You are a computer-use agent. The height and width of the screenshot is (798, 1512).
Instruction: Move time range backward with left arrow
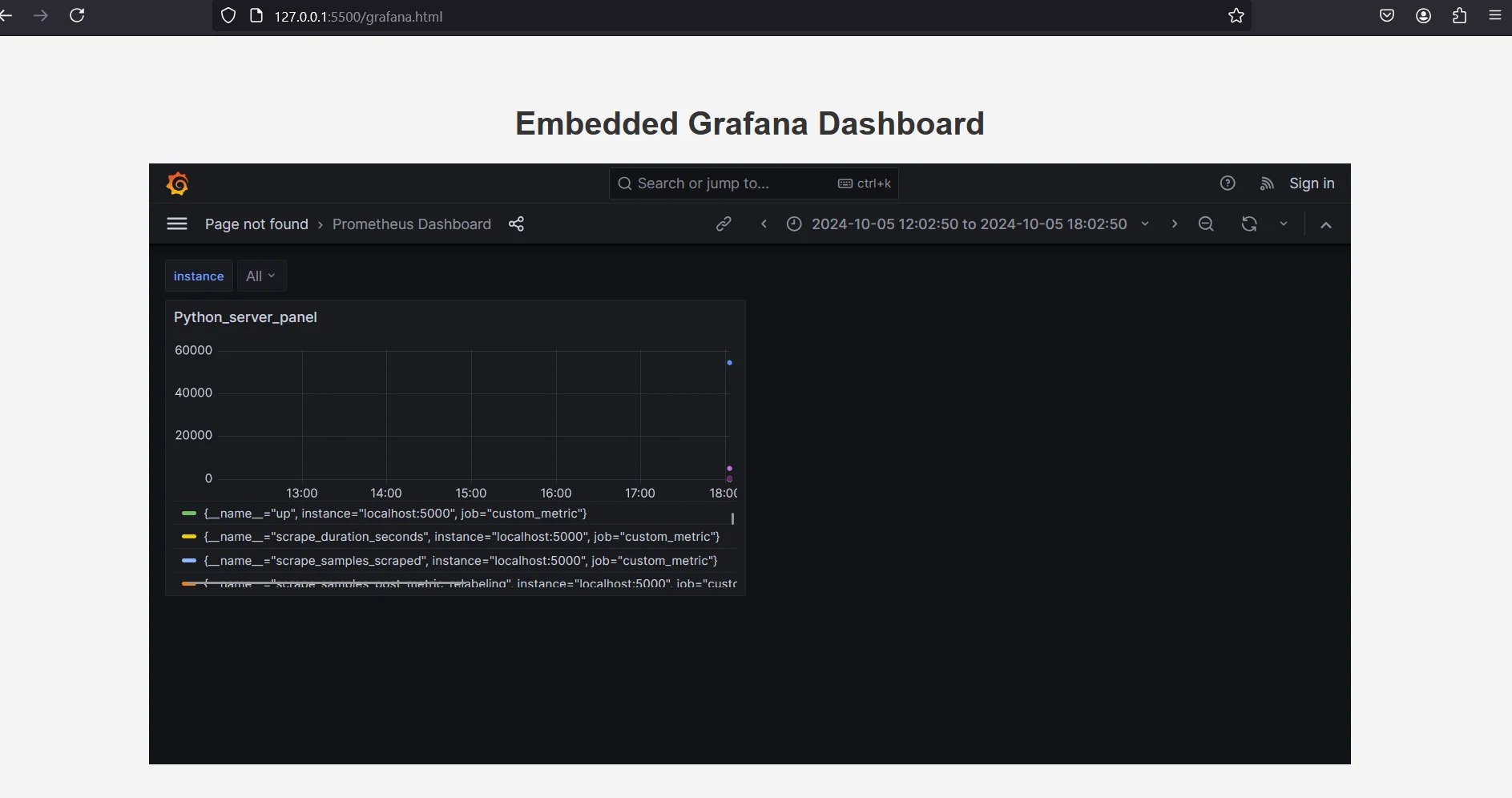point(764,224)
